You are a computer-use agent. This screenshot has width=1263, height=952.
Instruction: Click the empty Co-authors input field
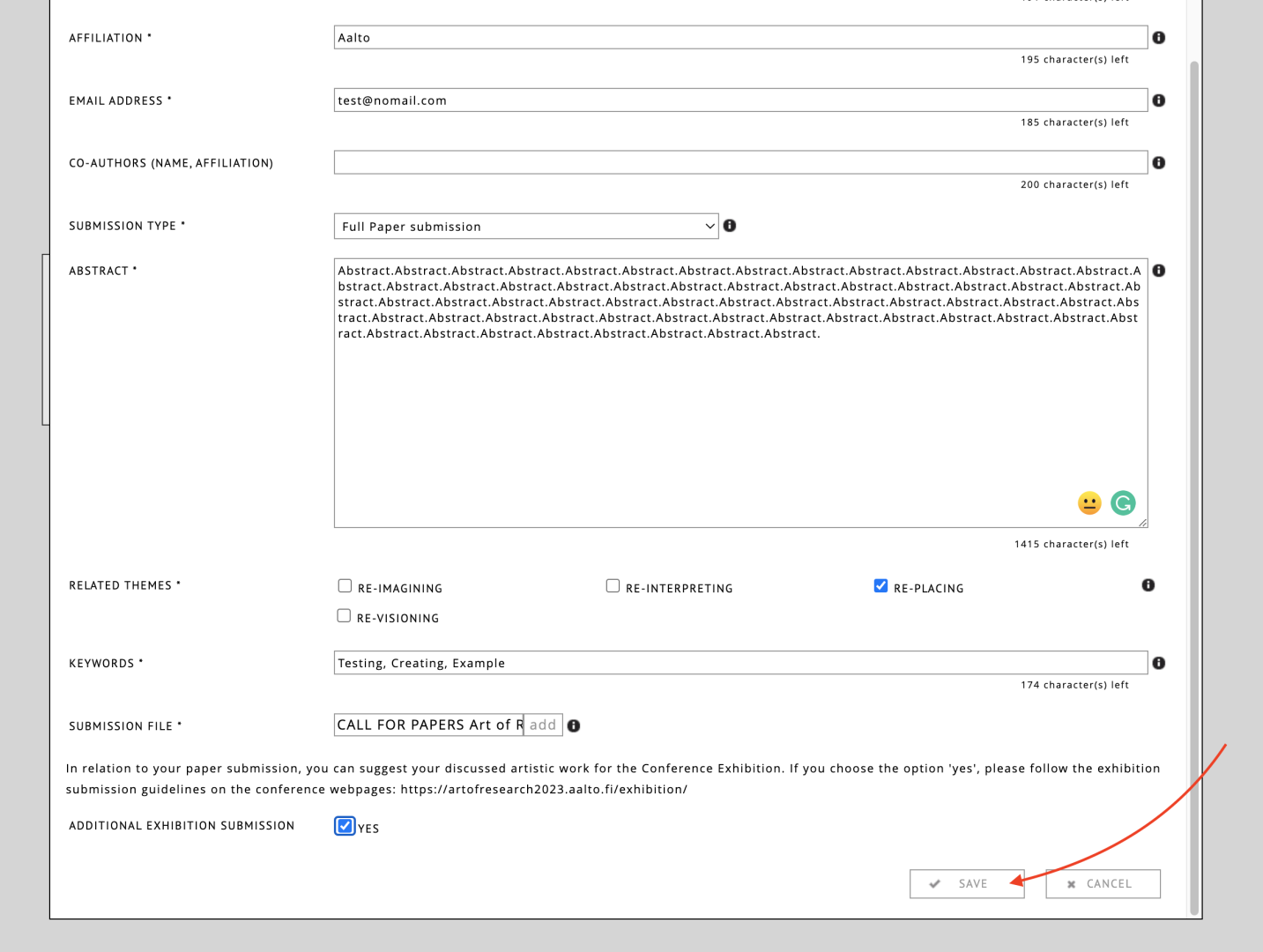pos(740,162)
